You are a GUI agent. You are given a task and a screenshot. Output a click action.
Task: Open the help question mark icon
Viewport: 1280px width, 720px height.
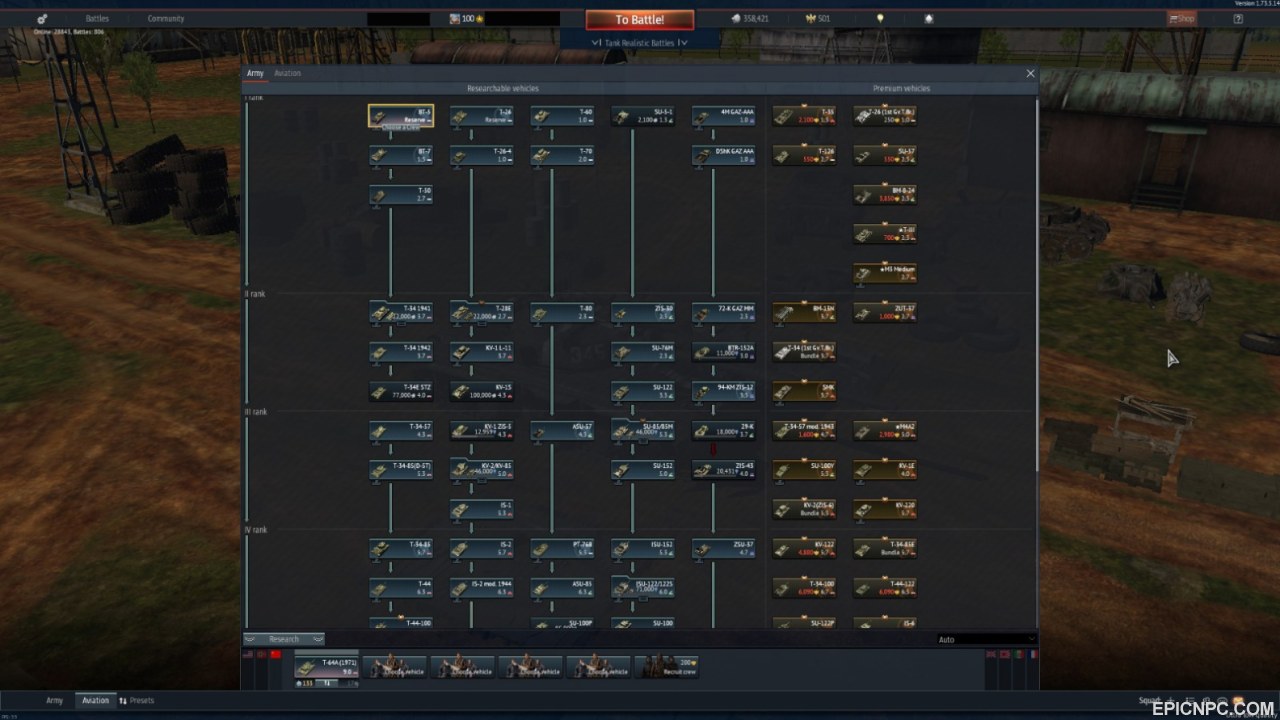1238,18
